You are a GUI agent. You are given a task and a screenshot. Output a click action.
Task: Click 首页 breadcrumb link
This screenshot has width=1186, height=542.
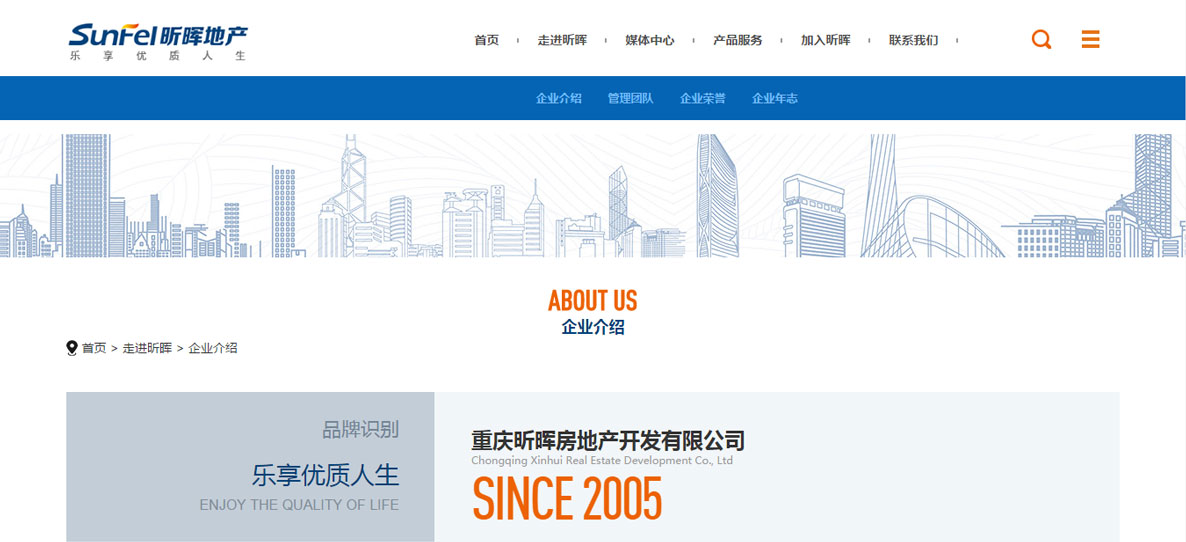tap(94, 348)
